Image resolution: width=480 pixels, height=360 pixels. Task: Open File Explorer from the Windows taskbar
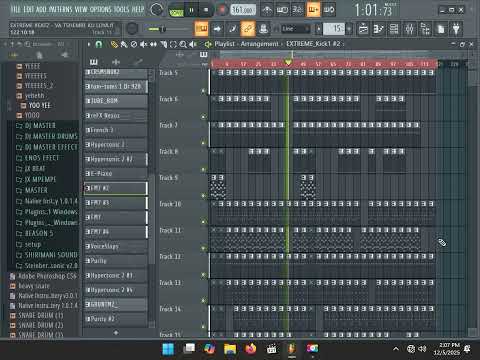tap(230, 349)
